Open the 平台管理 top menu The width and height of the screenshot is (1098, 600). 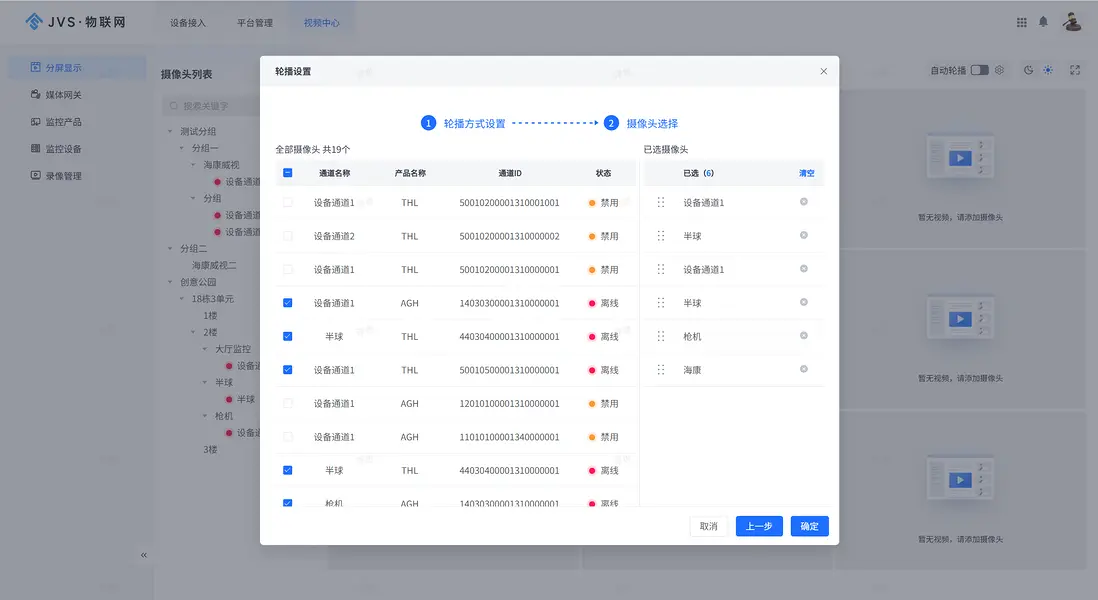point(255,23)
